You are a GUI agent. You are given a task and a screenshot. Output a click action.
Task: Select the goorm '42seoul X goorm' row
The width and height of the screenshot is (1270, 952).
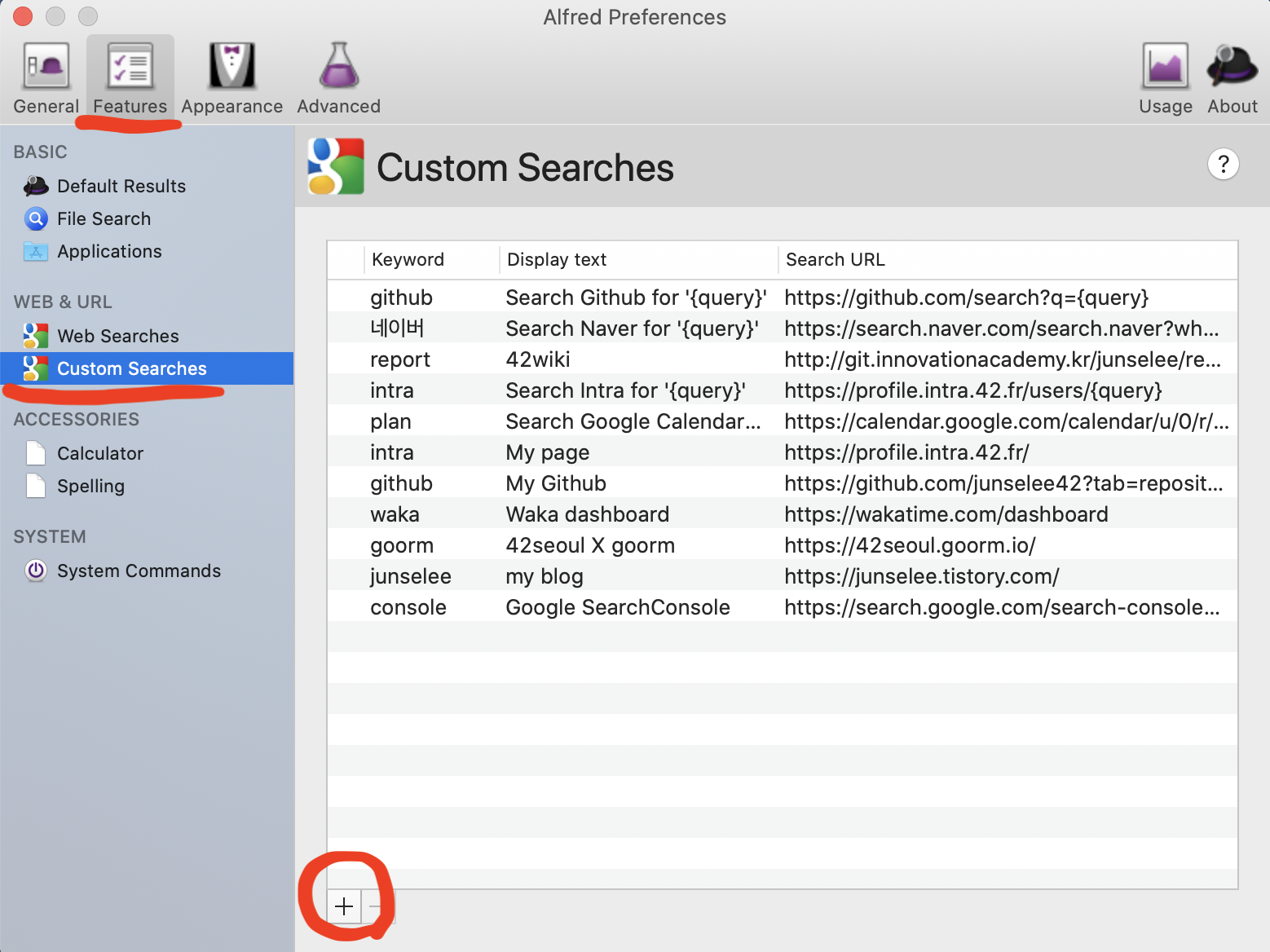point(783,545)
